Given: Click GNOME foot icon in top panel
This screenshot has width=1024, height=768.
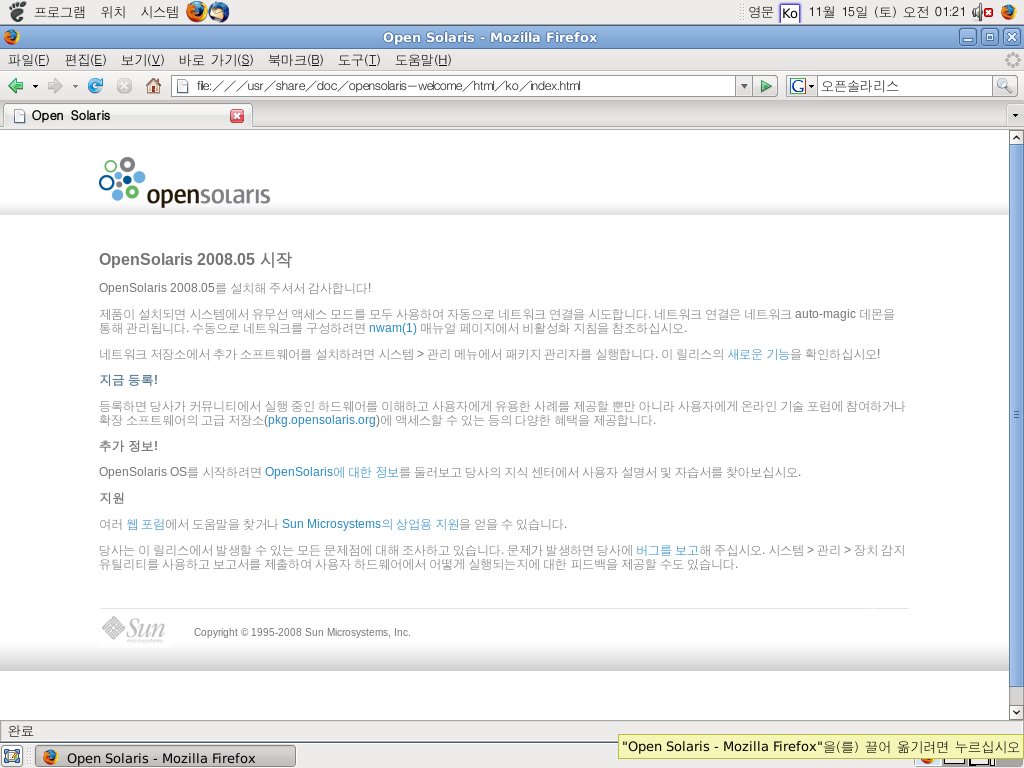Looking at the screenshot, I should click(x=17, y=11).
